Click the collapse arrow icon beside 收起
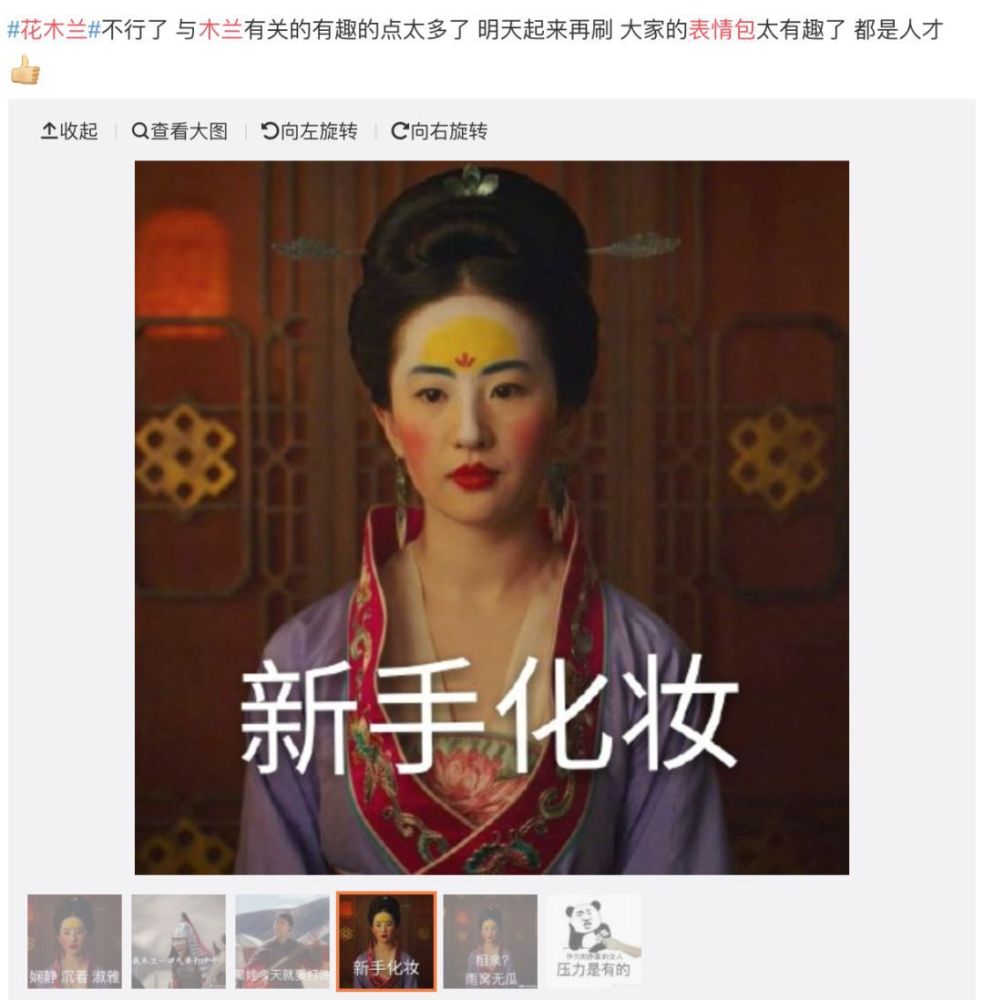This screenshot has width=984, height=1000. 49,131
